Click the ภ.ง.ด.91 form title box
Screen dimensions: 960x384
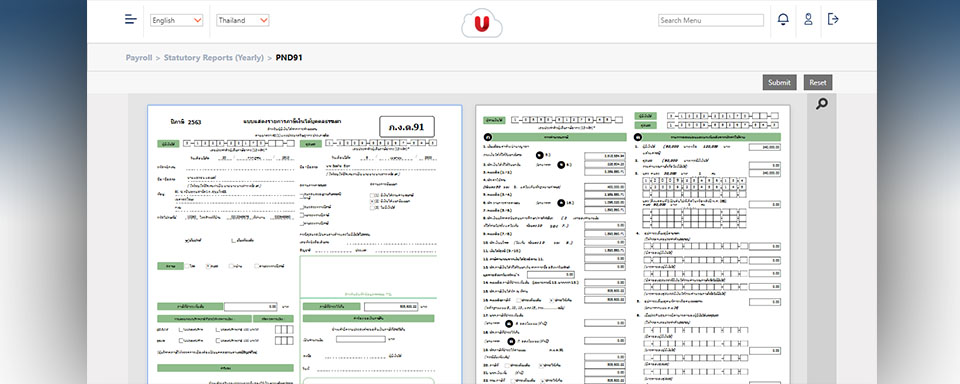pos(407,127)
